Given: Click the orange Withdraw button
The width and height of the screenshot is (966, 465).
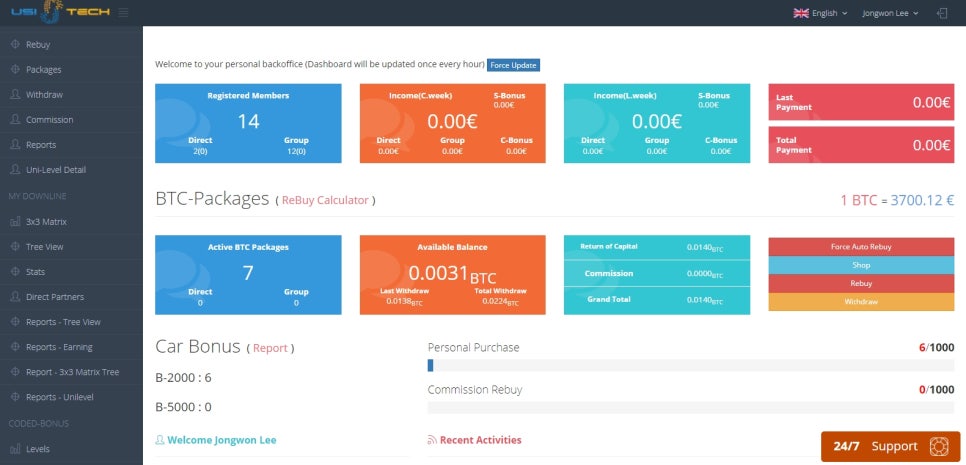Looking at the screenshot, I should [x=861, y=302].
